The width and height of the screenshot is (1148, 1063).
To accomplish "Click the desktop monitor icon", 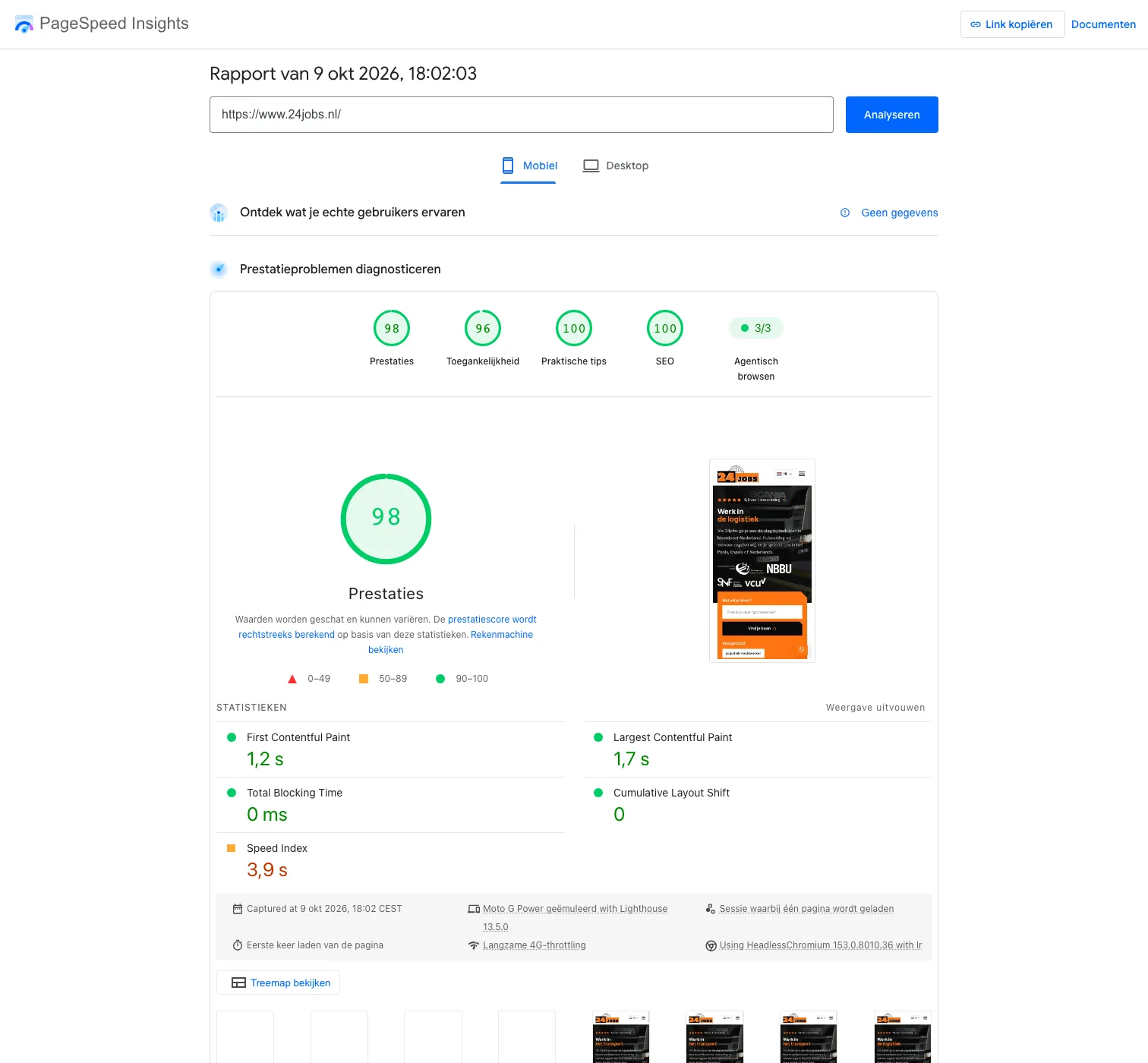I will pos(591,166).
